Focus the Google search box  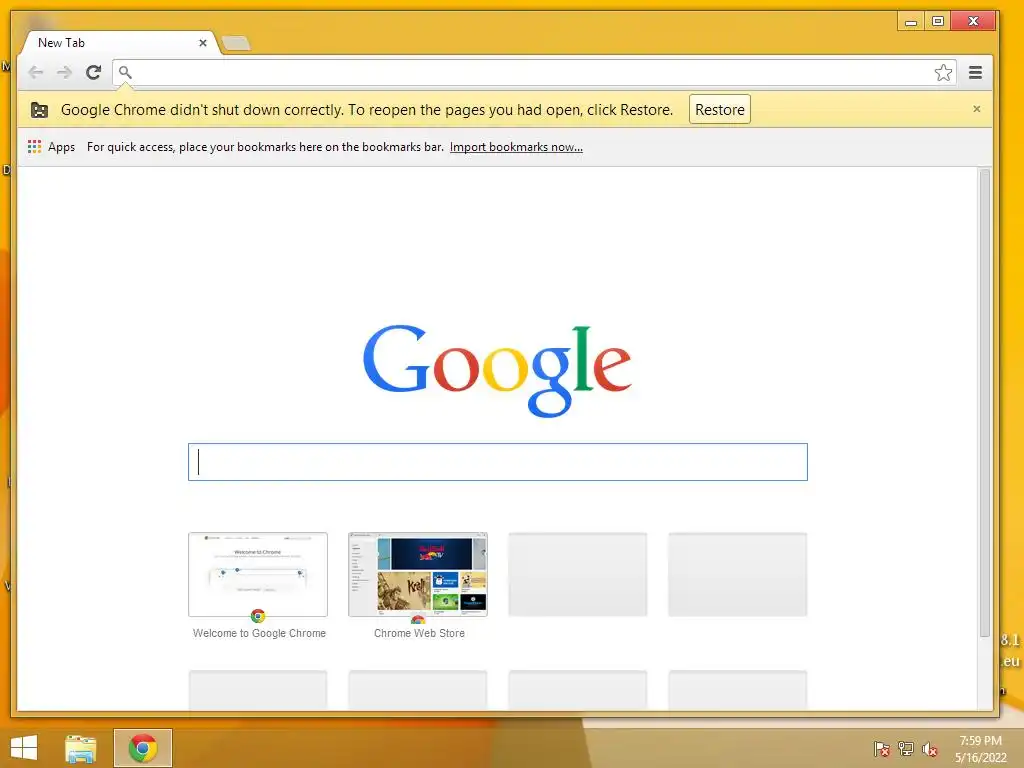click(x=498, y=462)
